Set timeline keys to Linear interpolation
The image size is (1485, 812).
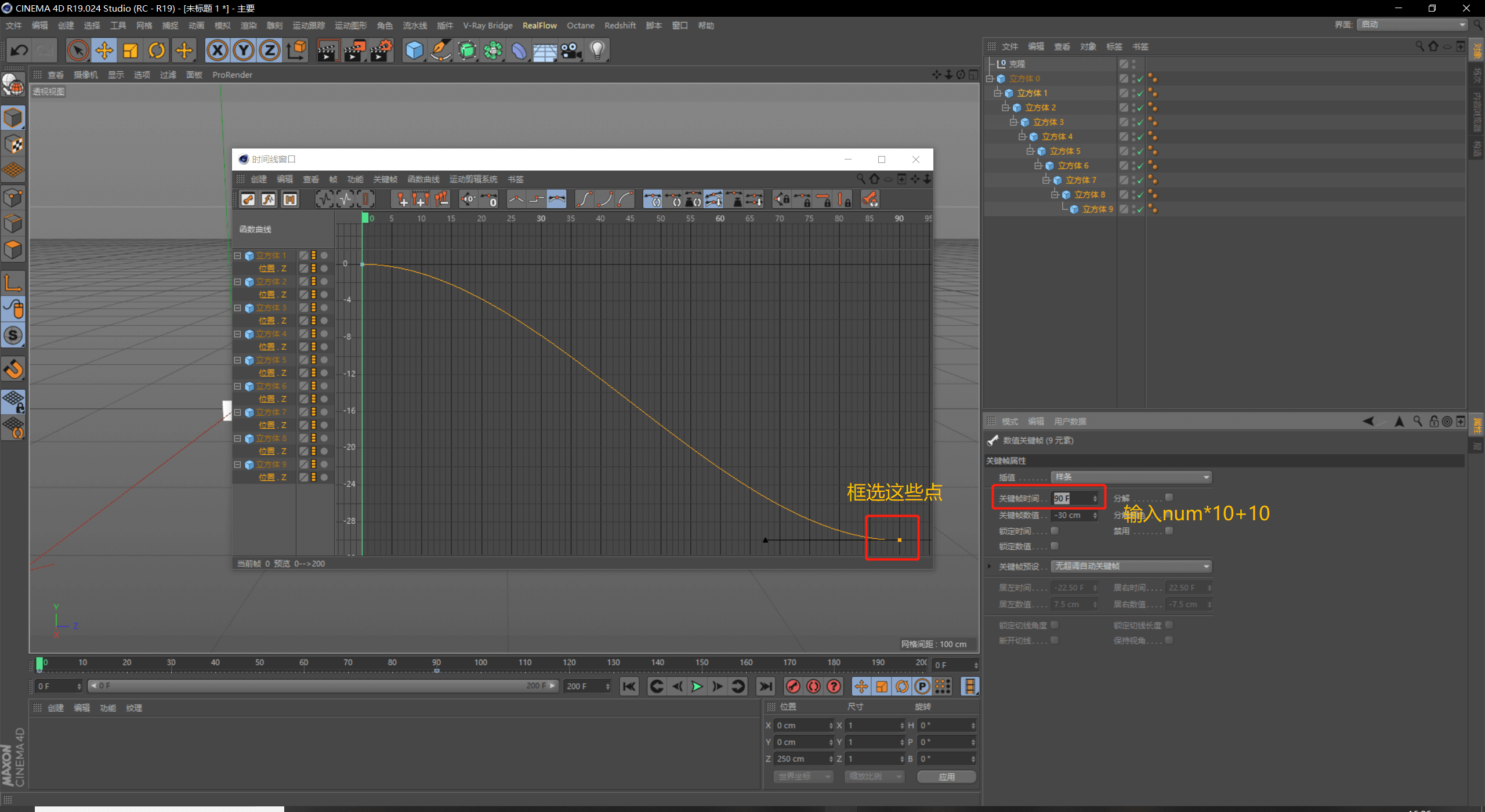click(516, 200)
